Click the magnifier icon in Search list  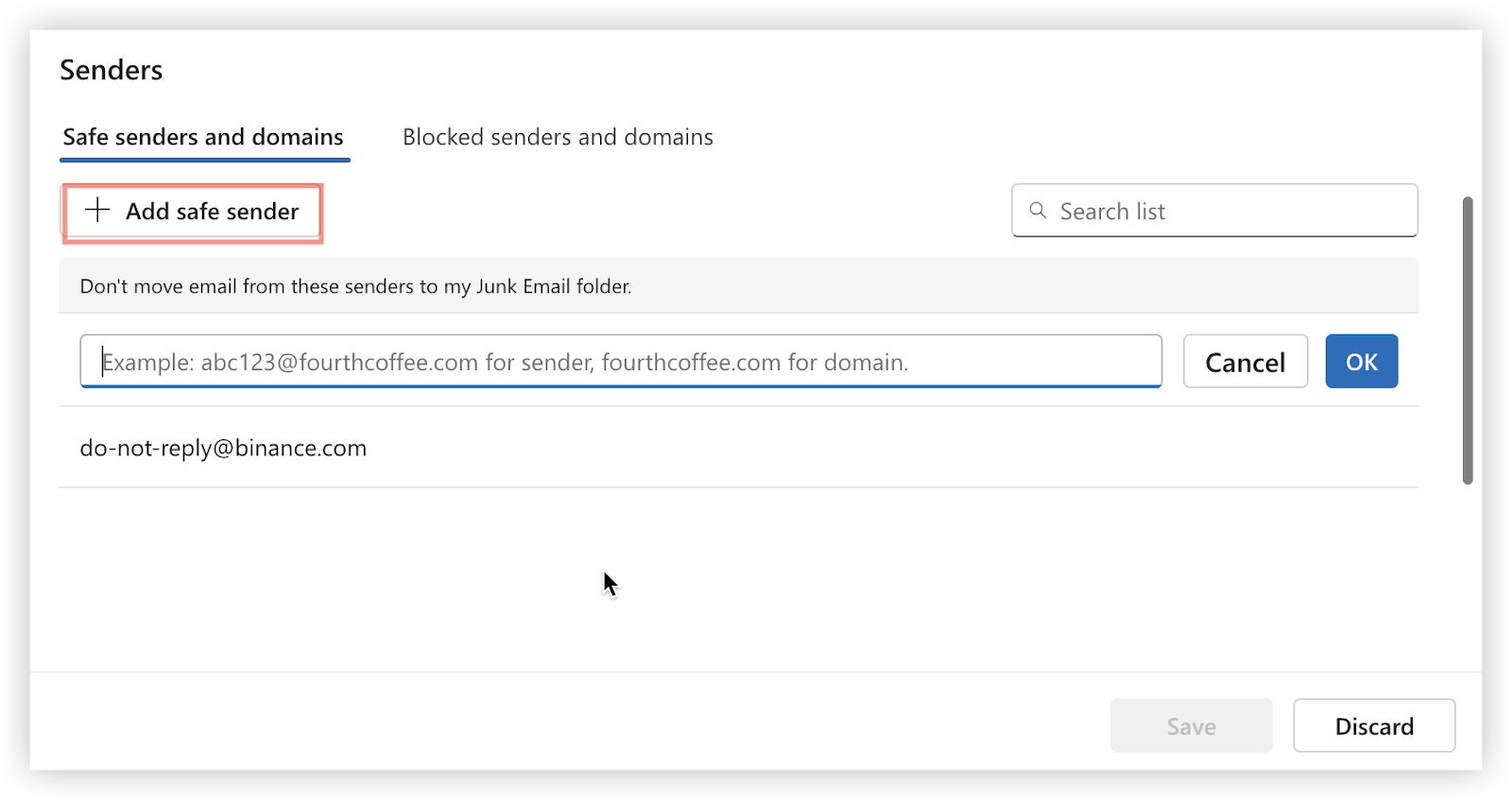pos(1038,211)
